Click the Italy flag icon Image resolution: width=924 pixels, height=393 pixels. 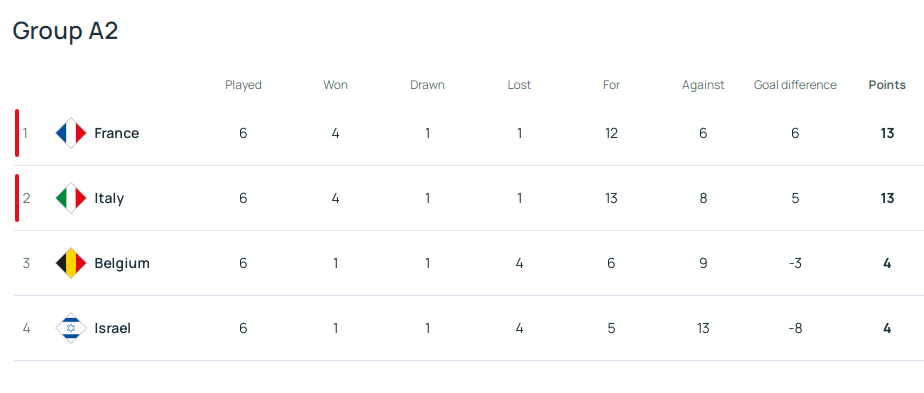click(x=71, y=198)
